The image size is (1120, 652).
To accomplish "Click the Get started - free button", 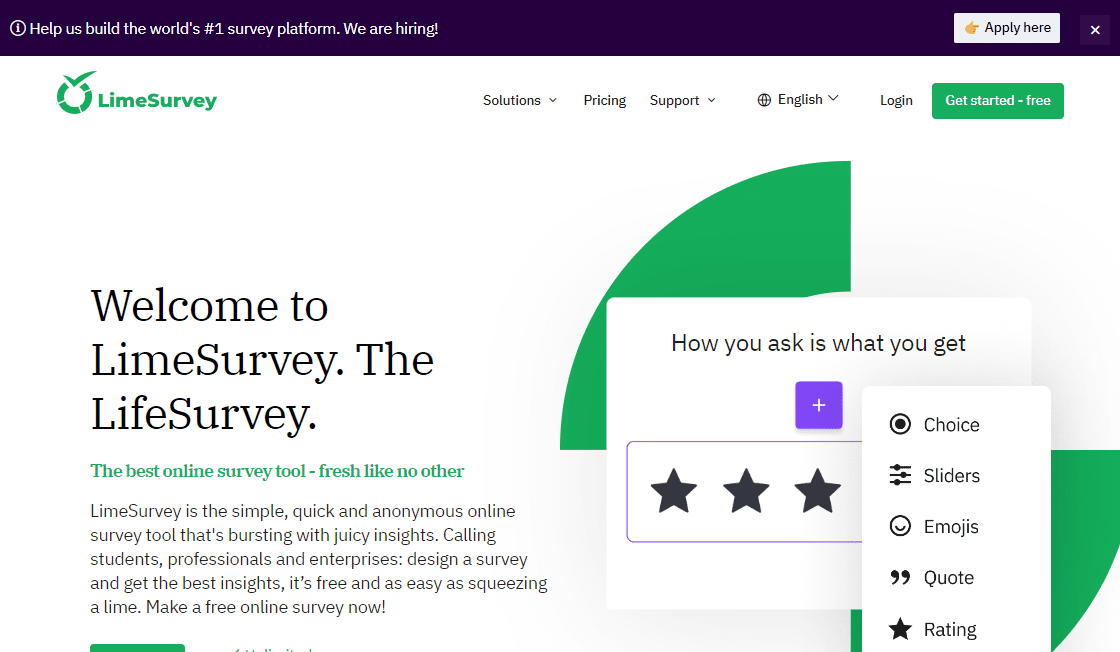I will coord(997,101).
